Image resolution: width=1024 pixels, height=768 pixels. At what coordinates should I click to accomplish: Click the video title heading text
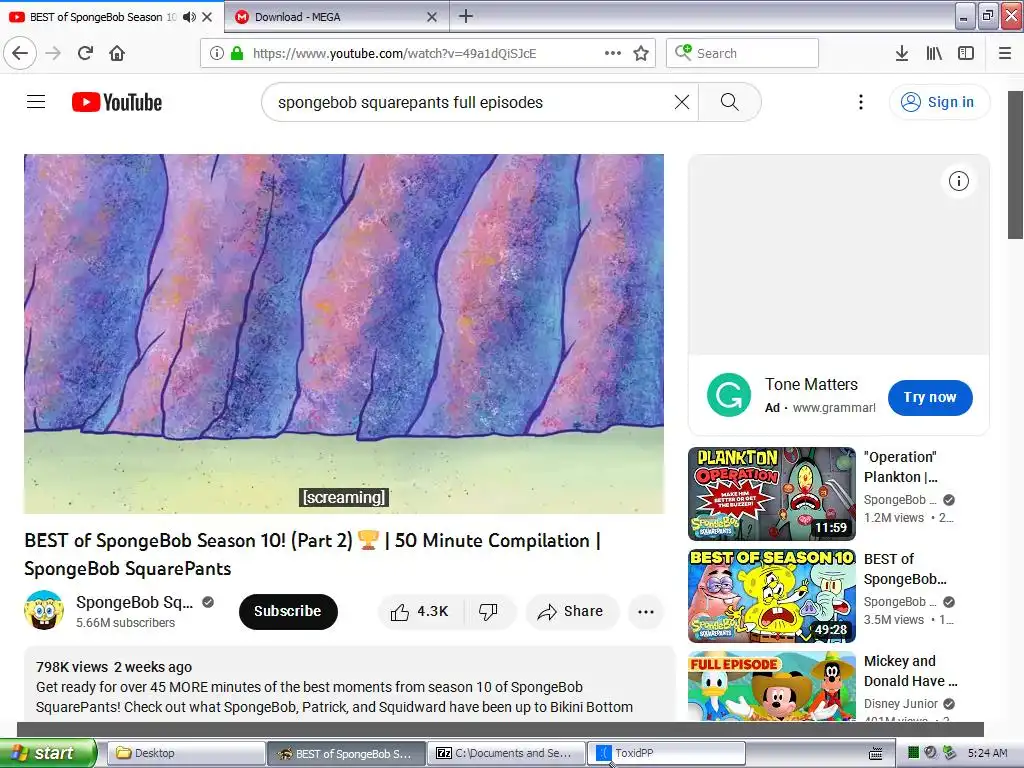312,554
